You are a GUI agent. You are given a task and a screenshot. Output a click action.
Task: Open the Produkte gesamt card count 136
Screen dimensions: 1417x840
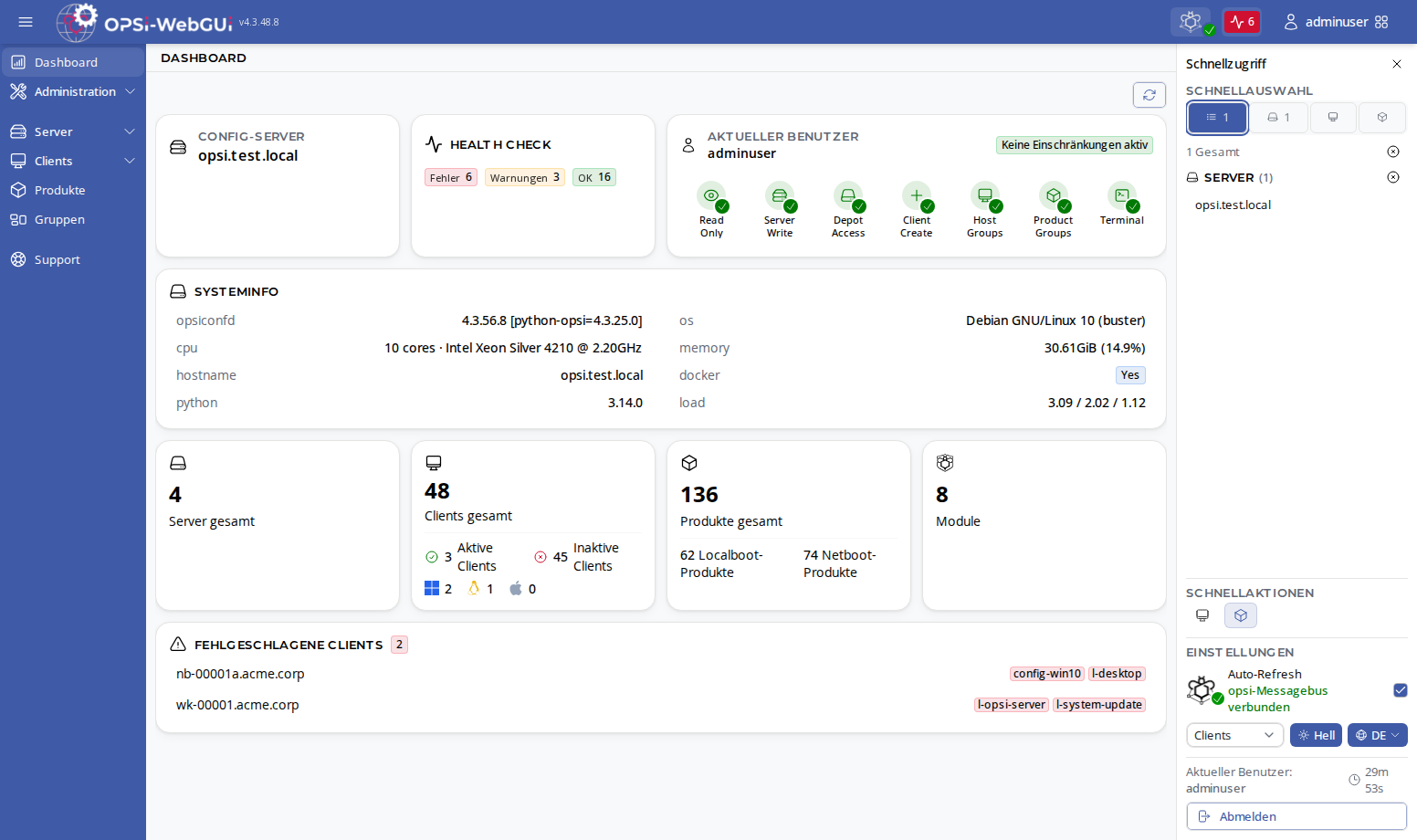pyautogui.click(x=699, y=495)
